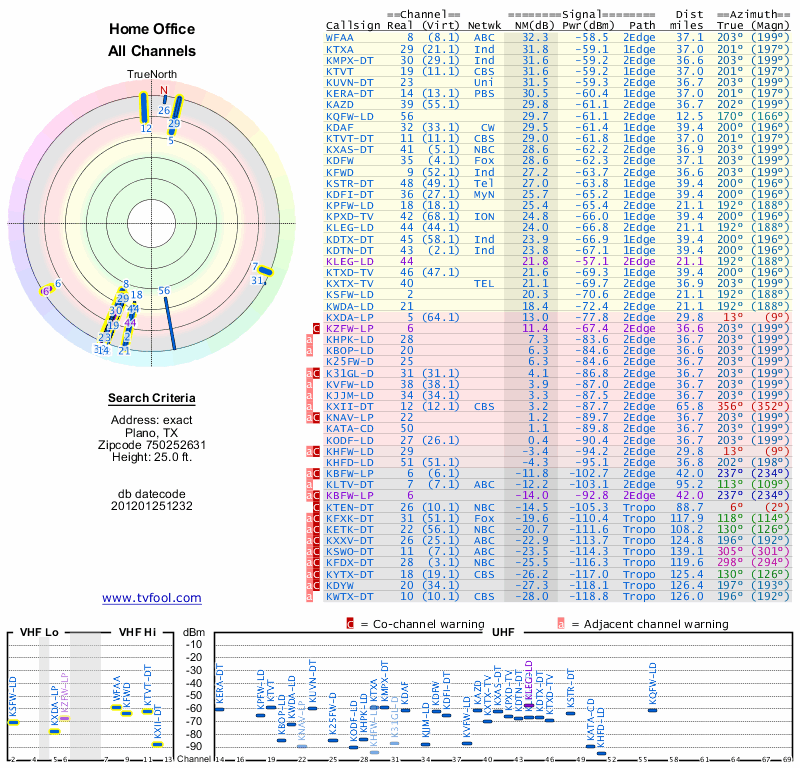Image resolution: width=800 pixels, height=768 pixels.
Task: Click the KWTX-DT callsign at table bottom
Action: point(350,597)
